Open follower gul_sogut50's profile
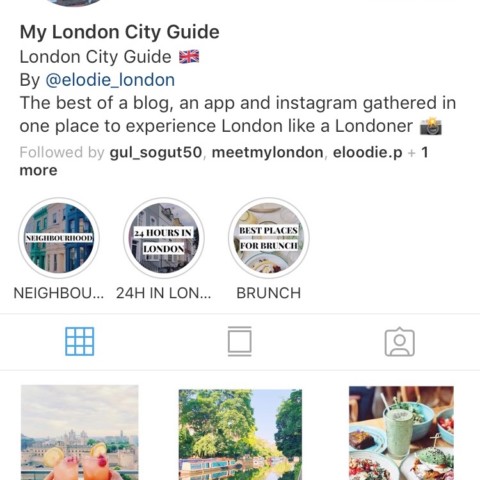Image resolution: width=480 pixels, height=480 pixels. pyautogui.click(x=156, y=153)
